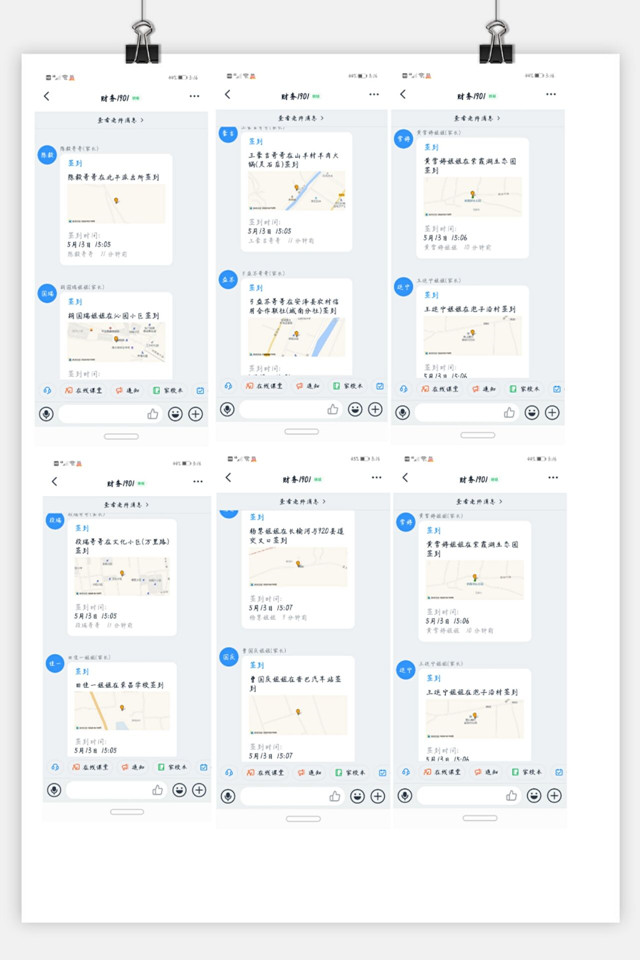Open three-dot menu in top-middle phone screen
This screenshot has width=640, height=960.
(374, 94)
